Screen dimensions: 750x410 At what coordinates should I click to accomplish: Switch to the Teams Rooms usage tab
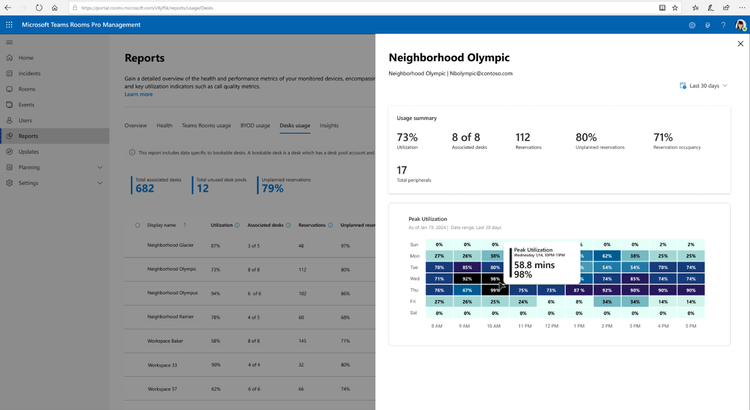pyautogui.click(x=206, y=126)
